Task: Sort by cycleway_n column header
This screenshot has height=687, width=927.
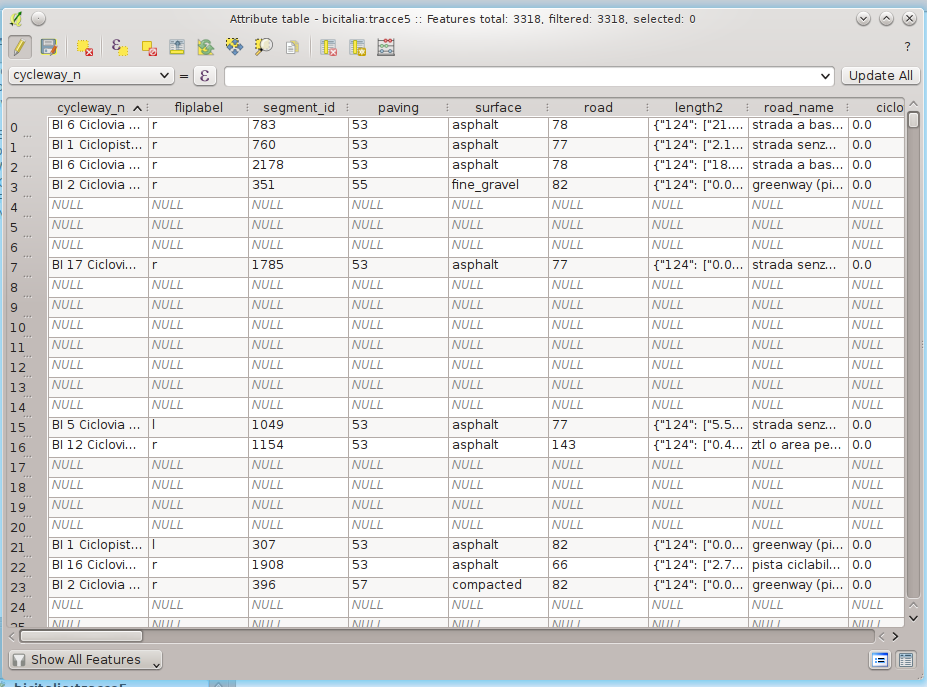Action: coord(98,108)
